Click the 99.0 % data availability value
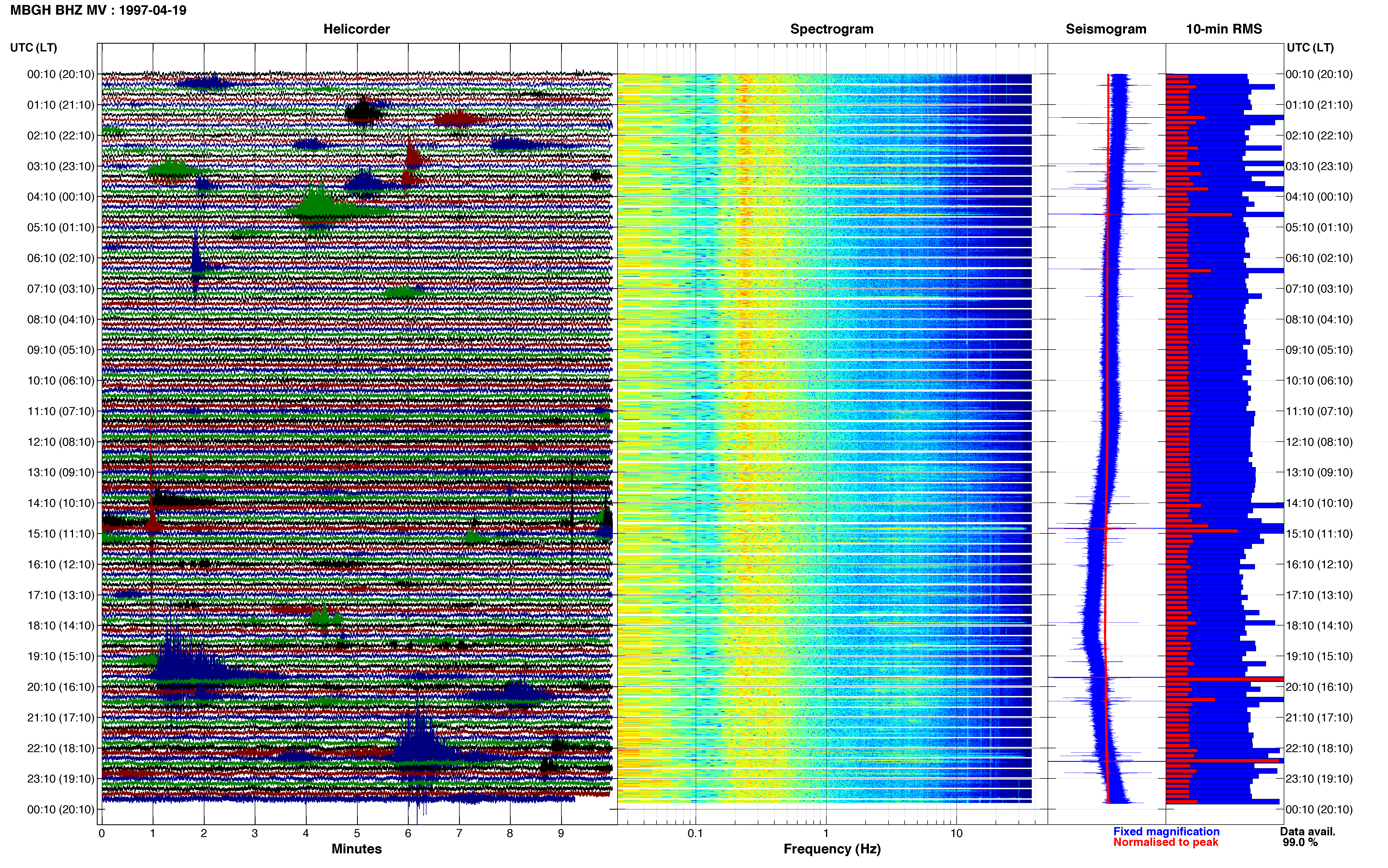Image resolution: width=1388 pixels, height=868 pixels. [x=1300, y=843]
